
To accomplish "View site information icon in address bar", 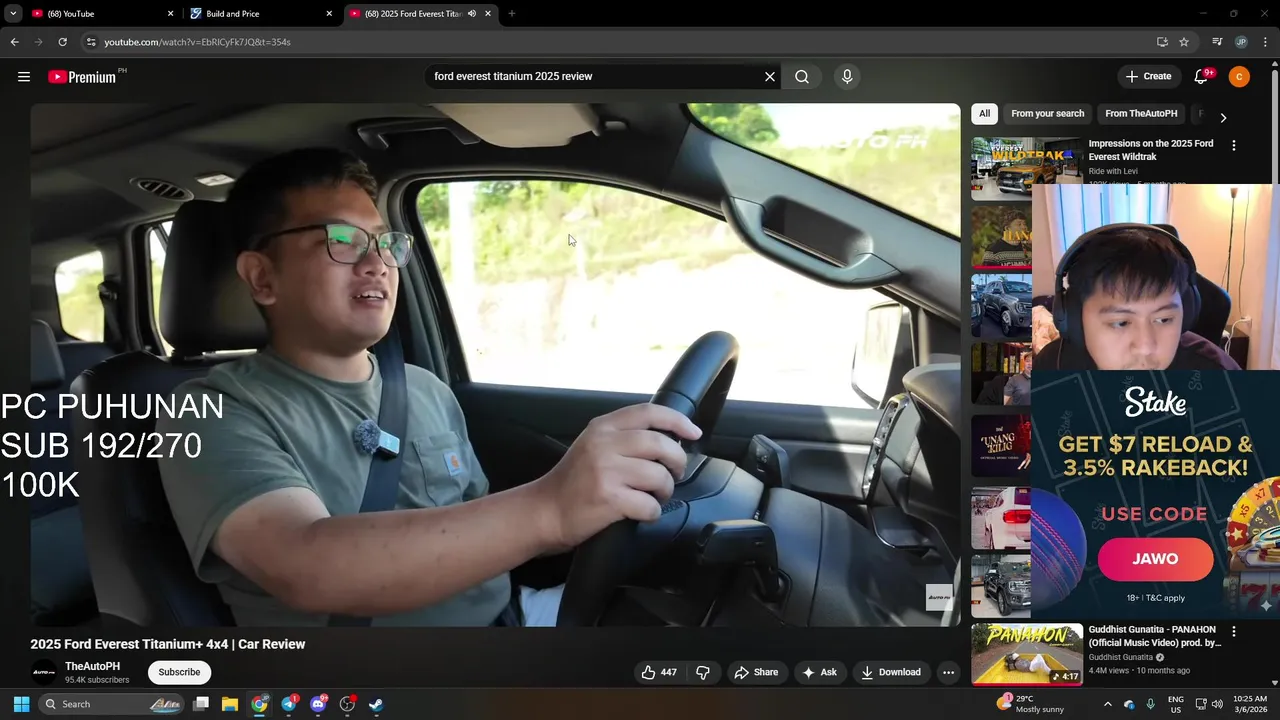I will [91, 42].
